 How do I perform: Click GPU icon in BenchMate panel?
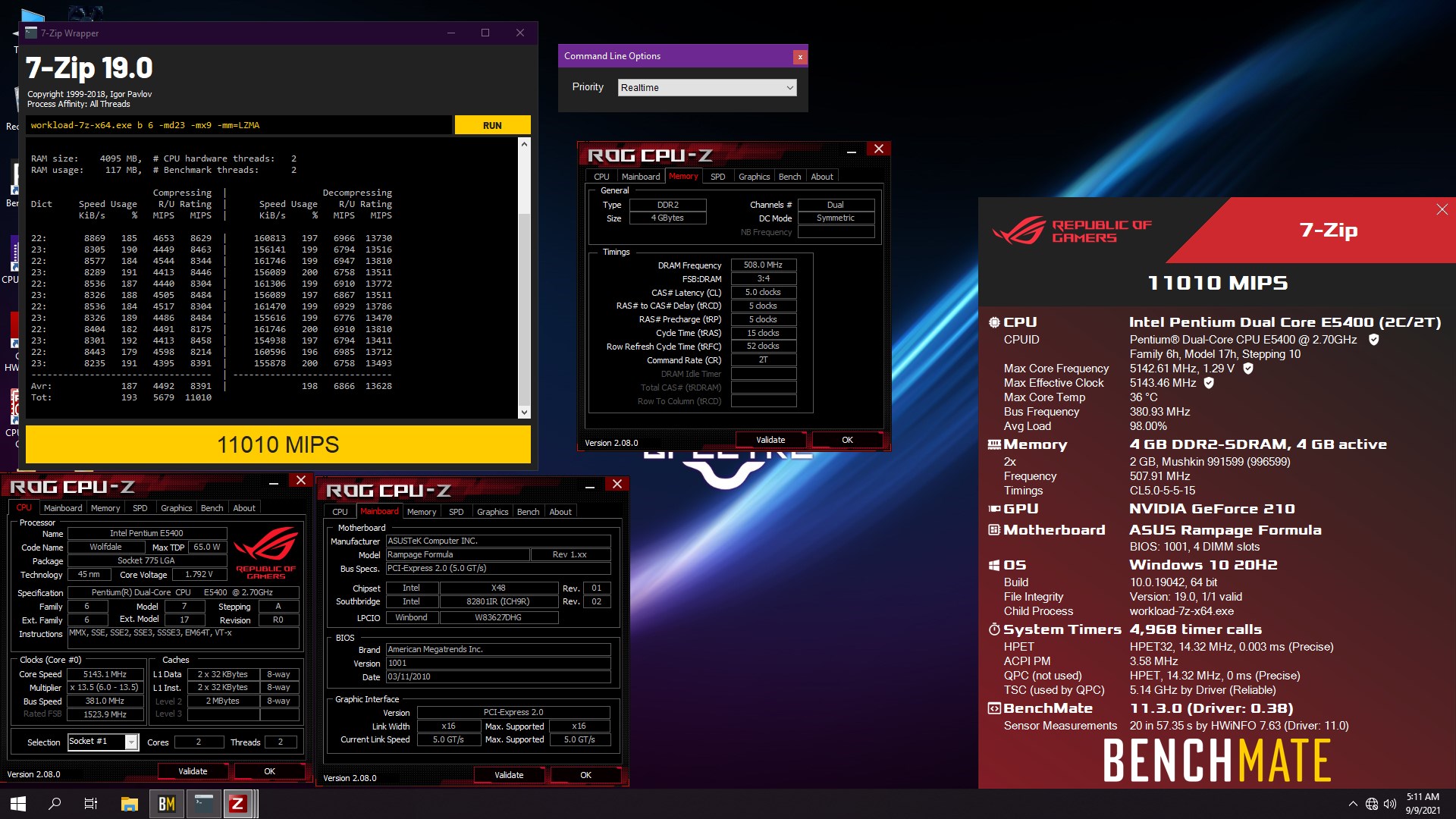tap(994, 509)
